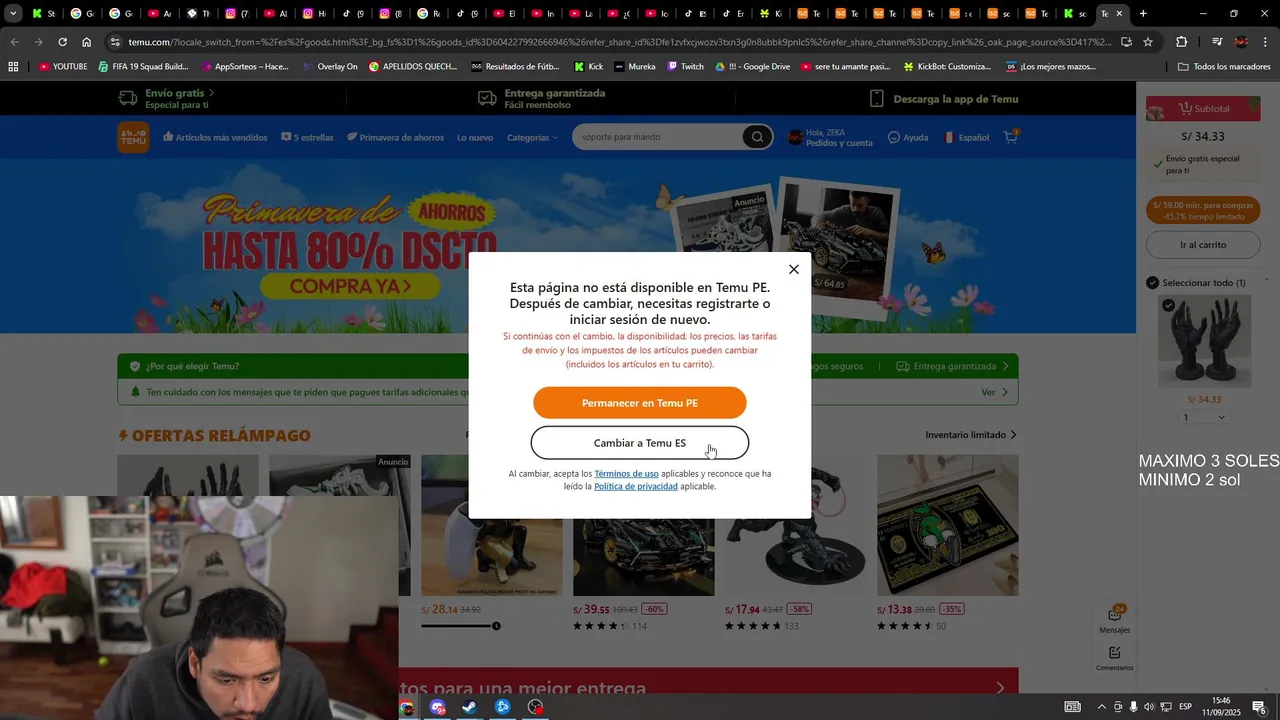This screenshot has height=720, width=1280.
Task: Click the S/ 59.00 min. para comprar notice
Action: pyautogui.click(x=1203, y=211)
